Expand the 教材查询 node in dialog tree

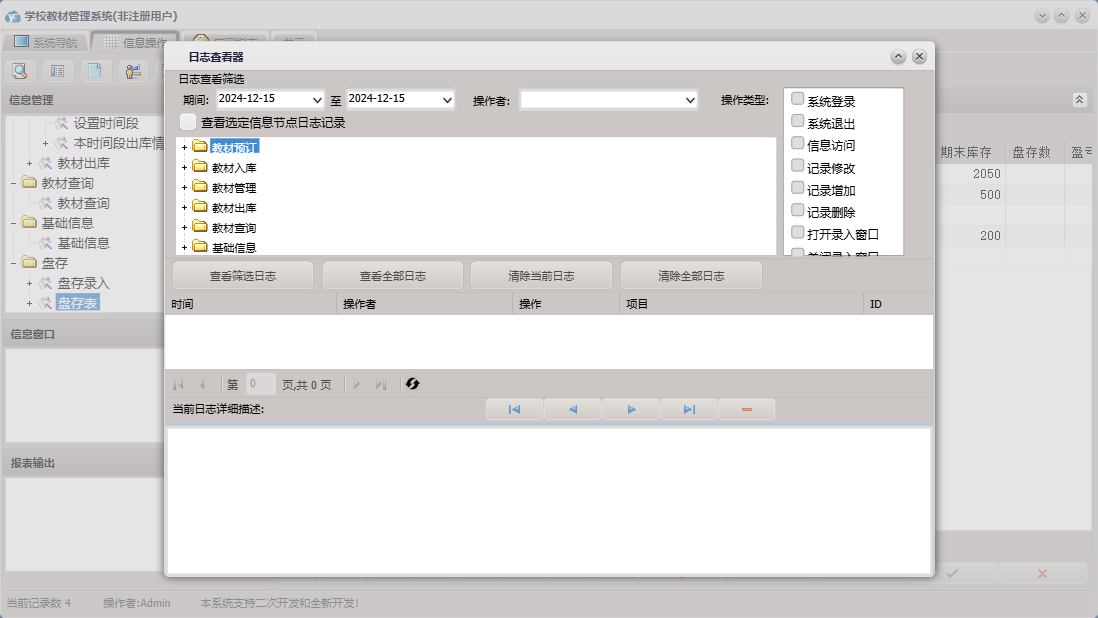pos(184,227)
